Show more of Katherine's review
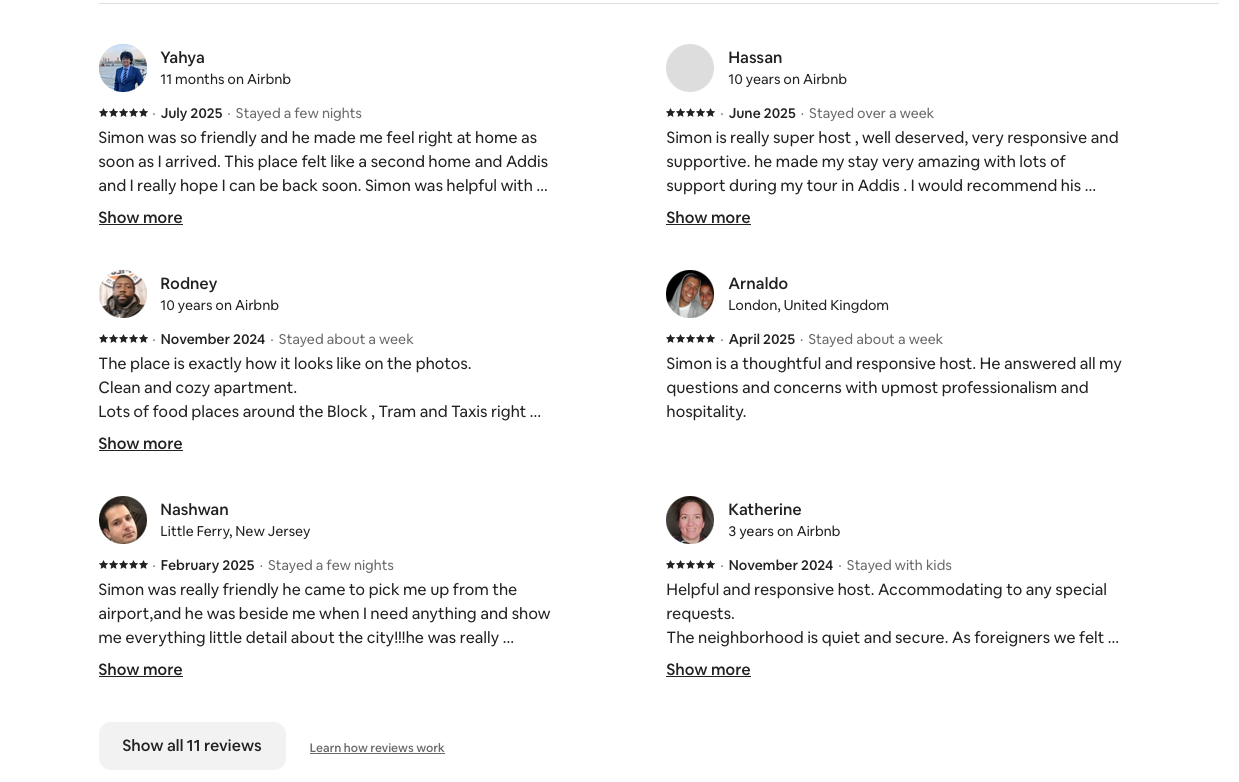The height and width of the screenshot is (782, 1239). coord(708,670)
